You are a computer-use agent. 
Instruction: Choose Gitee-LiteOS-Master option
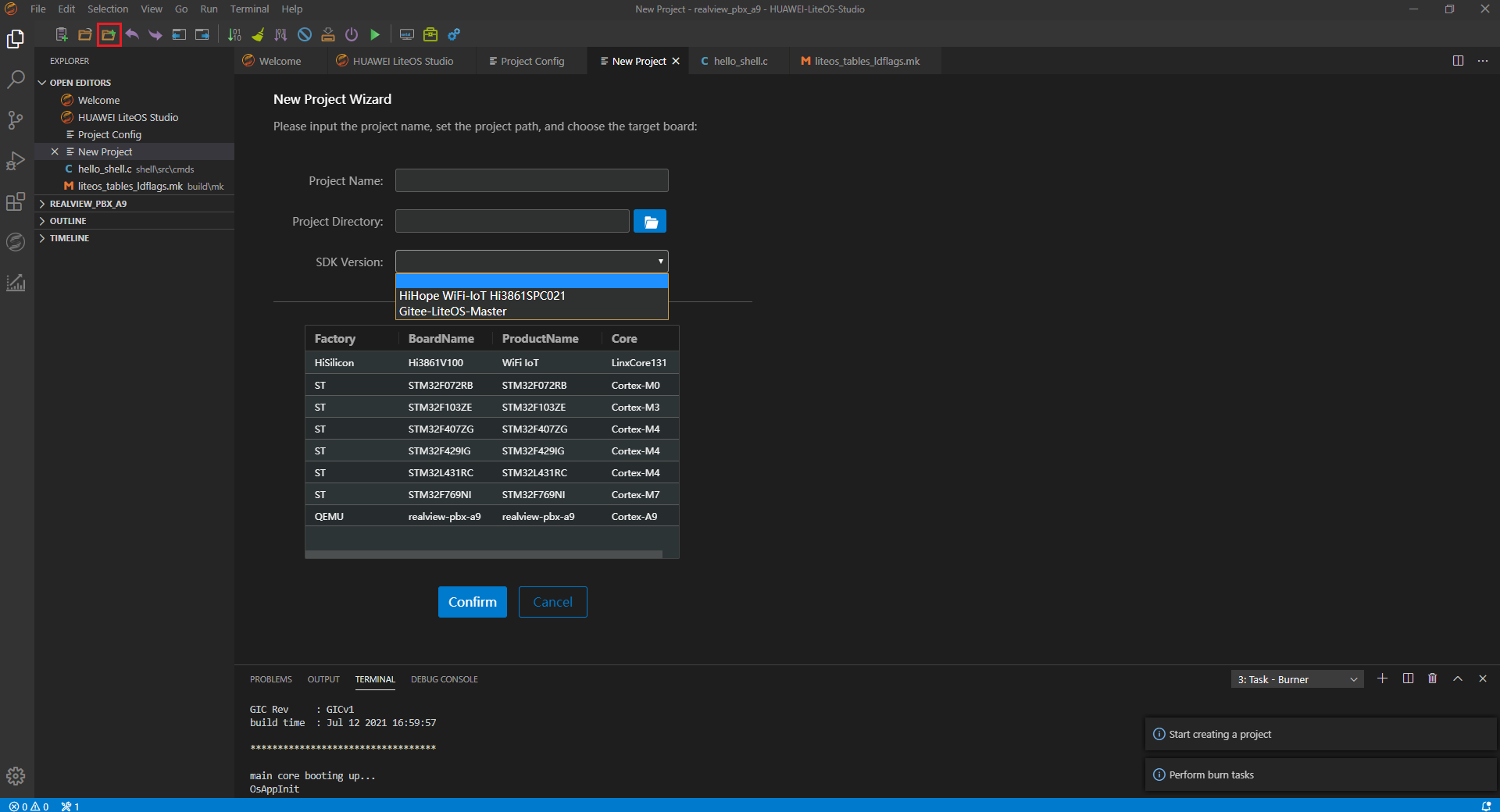[532, 312]
